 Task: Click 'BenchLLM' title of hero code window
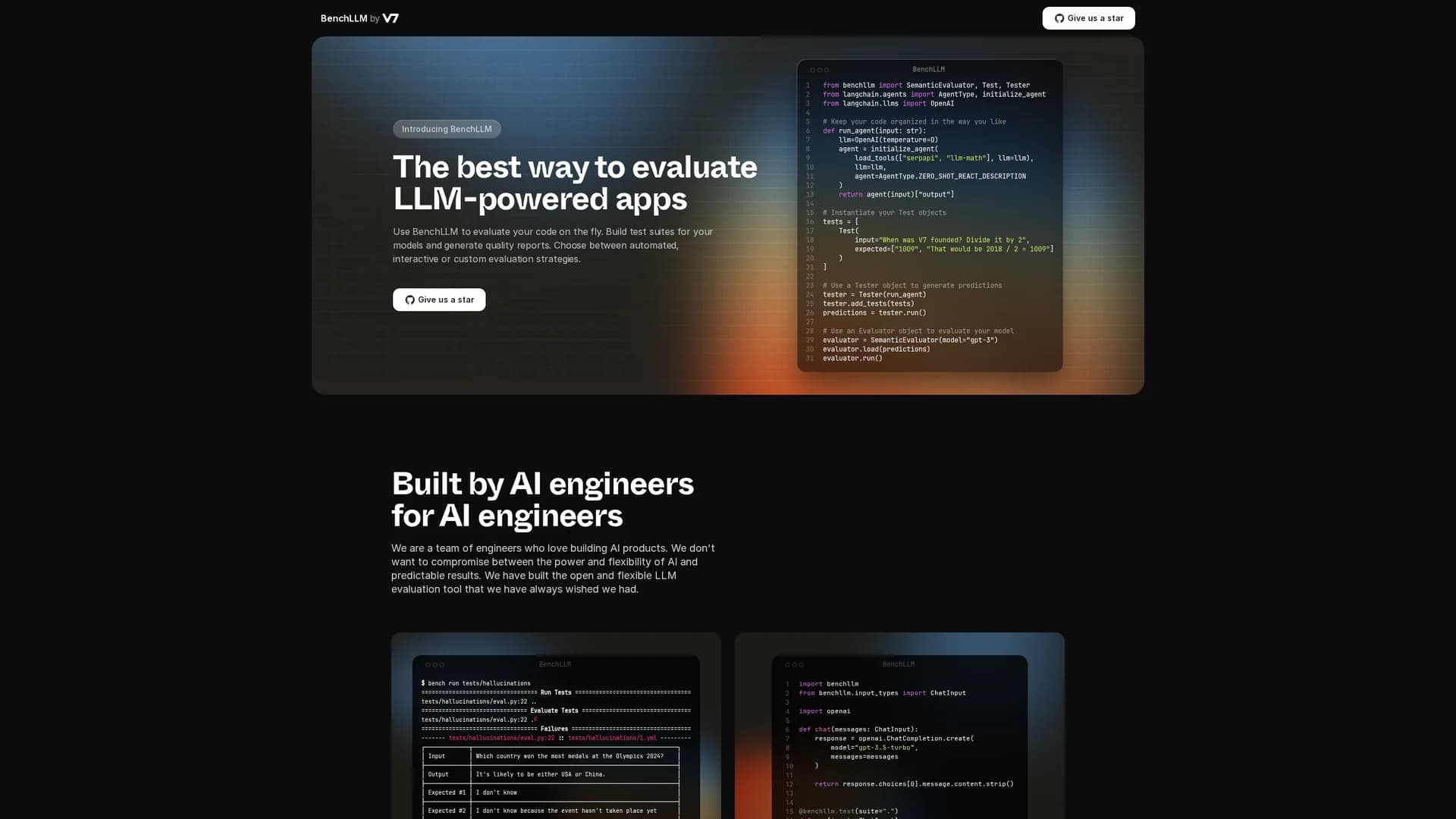pyautogui.click(x=928, y=69)
